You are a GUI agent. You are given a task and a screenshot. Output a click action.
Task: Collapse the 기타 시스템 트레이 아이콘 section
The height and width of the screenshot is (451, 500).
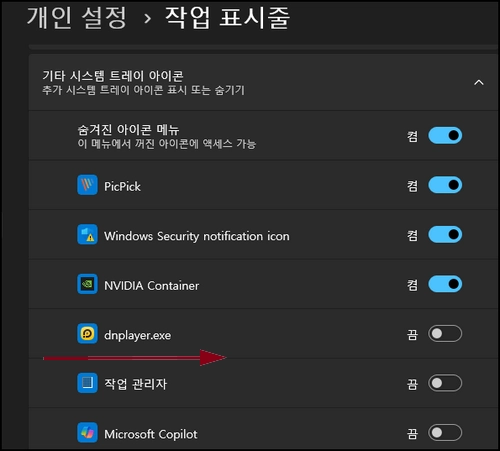pyautogui.click(x=479, y=82)
